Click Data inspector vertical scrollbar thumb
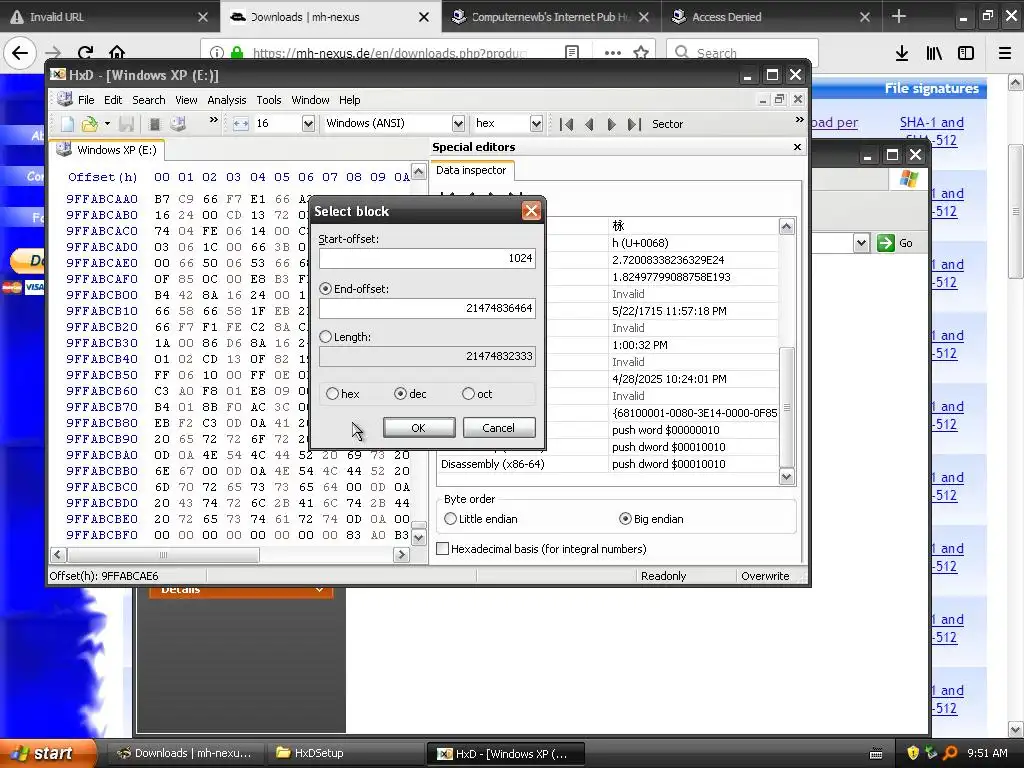Viewport: 1024px width, 768px height. 787,408
